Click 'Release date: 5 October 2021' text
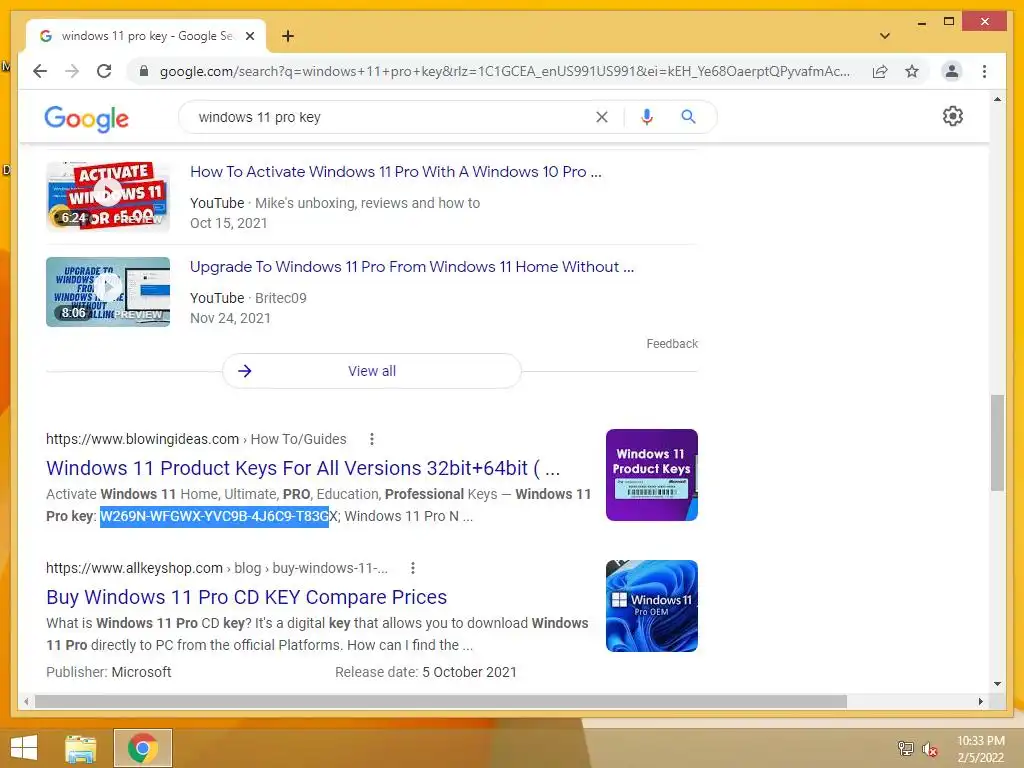The height and width of the screenshot is (768, 1024). [426, 672]
